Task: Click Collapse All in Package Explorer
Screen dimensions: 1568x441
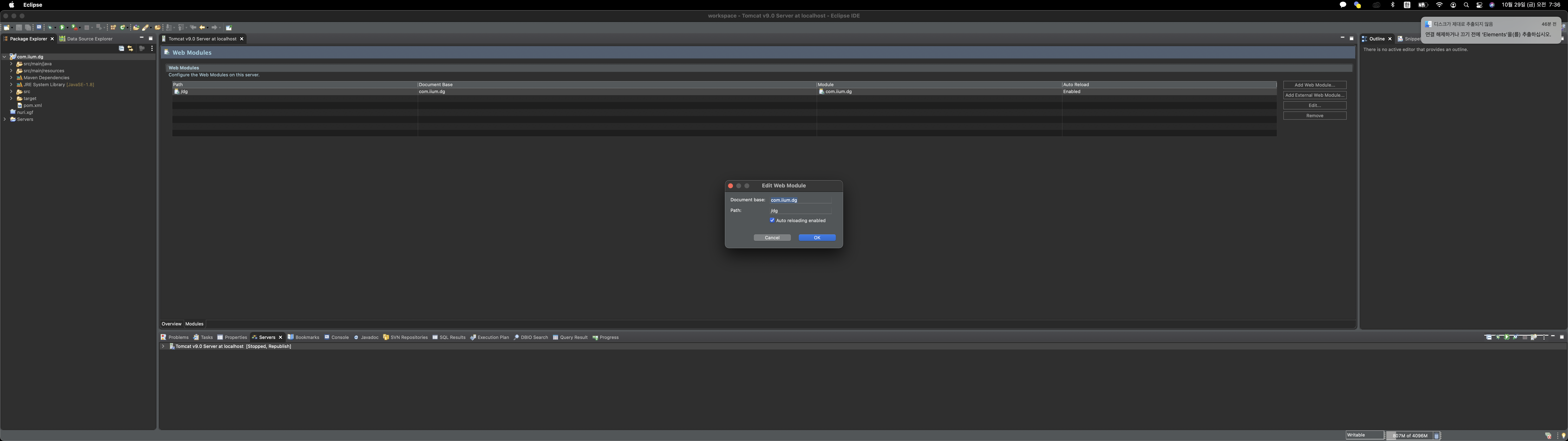Action: pos(121,48)
